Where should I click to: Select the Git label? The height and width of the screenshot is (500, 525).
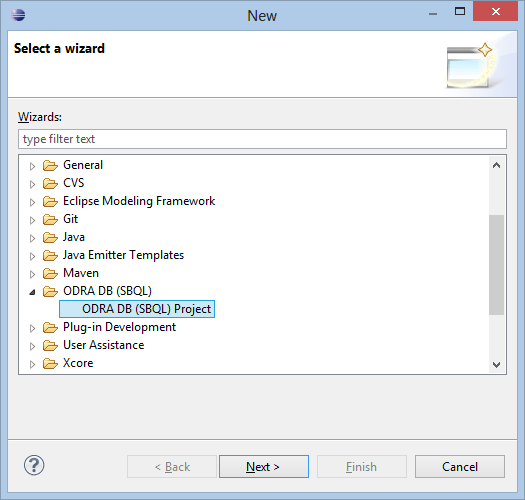(x=70, y=219)
